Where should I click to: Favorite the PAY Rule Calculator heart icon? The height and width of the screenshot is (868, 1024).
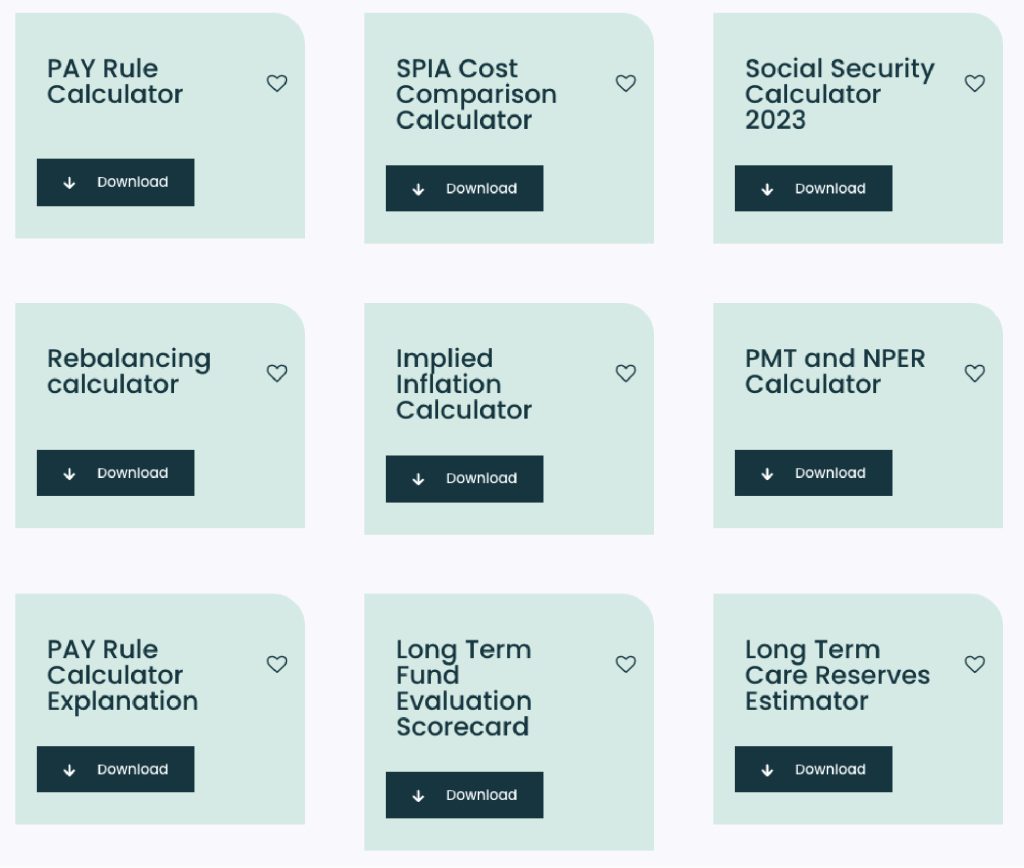(x=277, y=83)
